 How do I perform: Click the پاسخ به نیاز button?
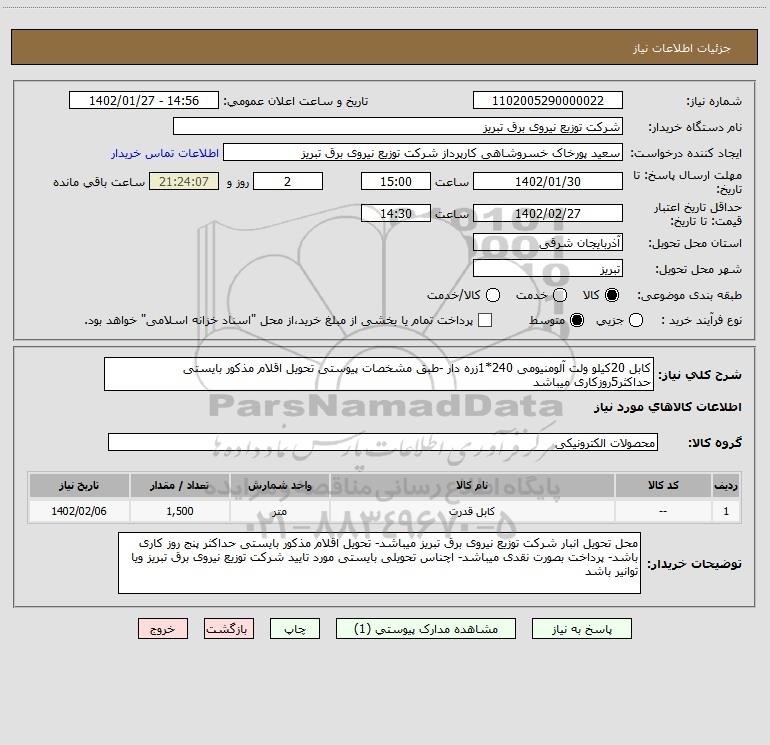tap(581, 629)
